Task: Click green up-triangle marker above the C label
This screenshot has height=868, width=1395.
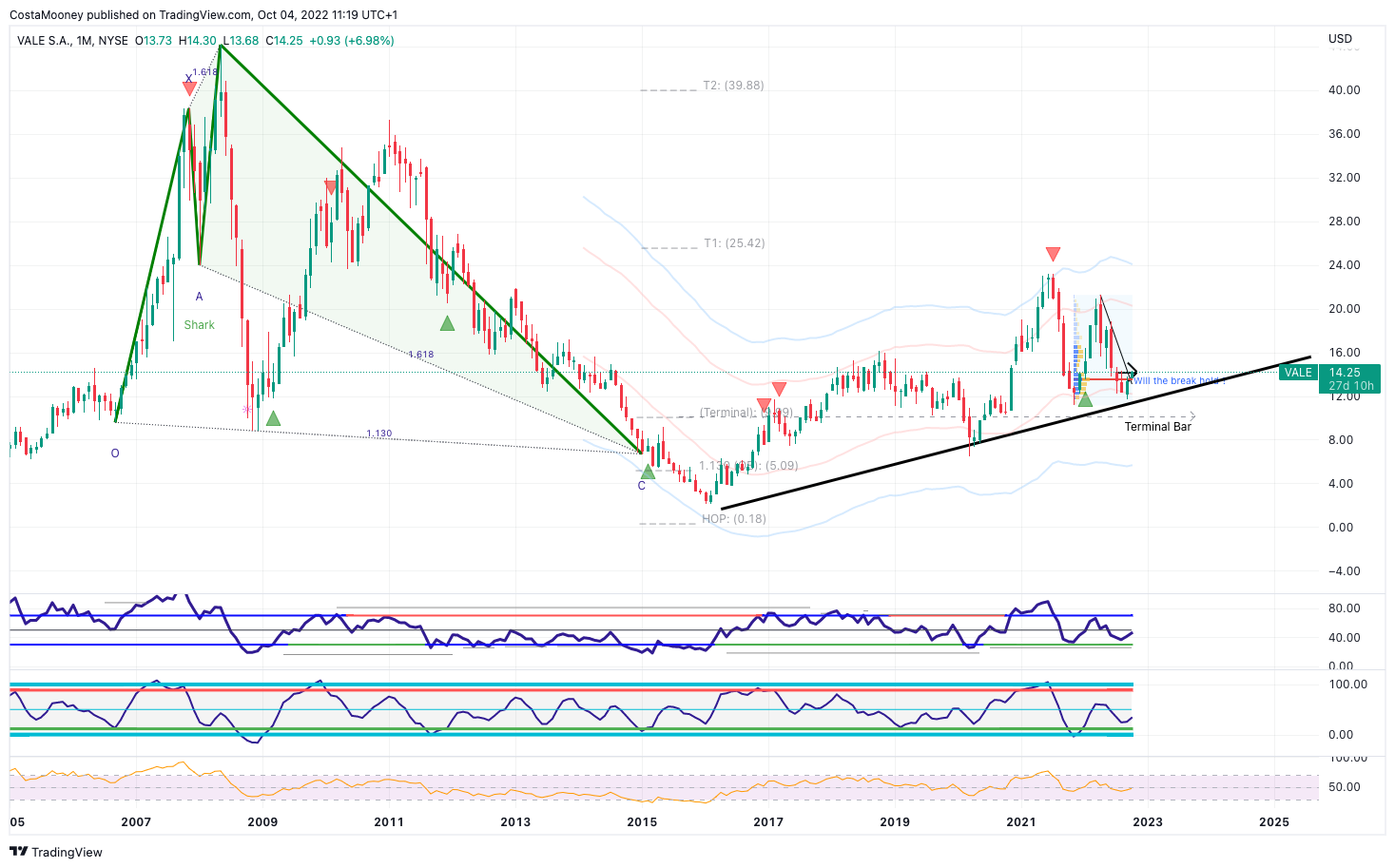Action: [x=648, y=472]
